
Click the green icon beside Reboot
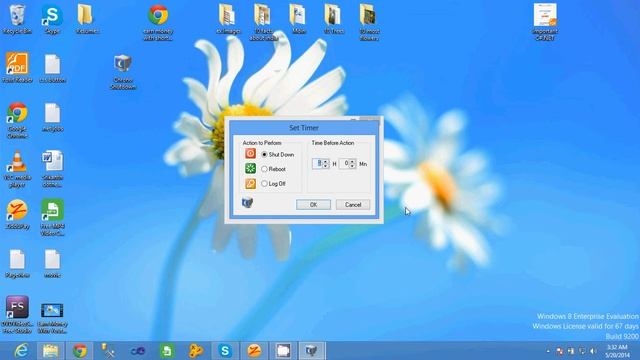coord(250,168)
